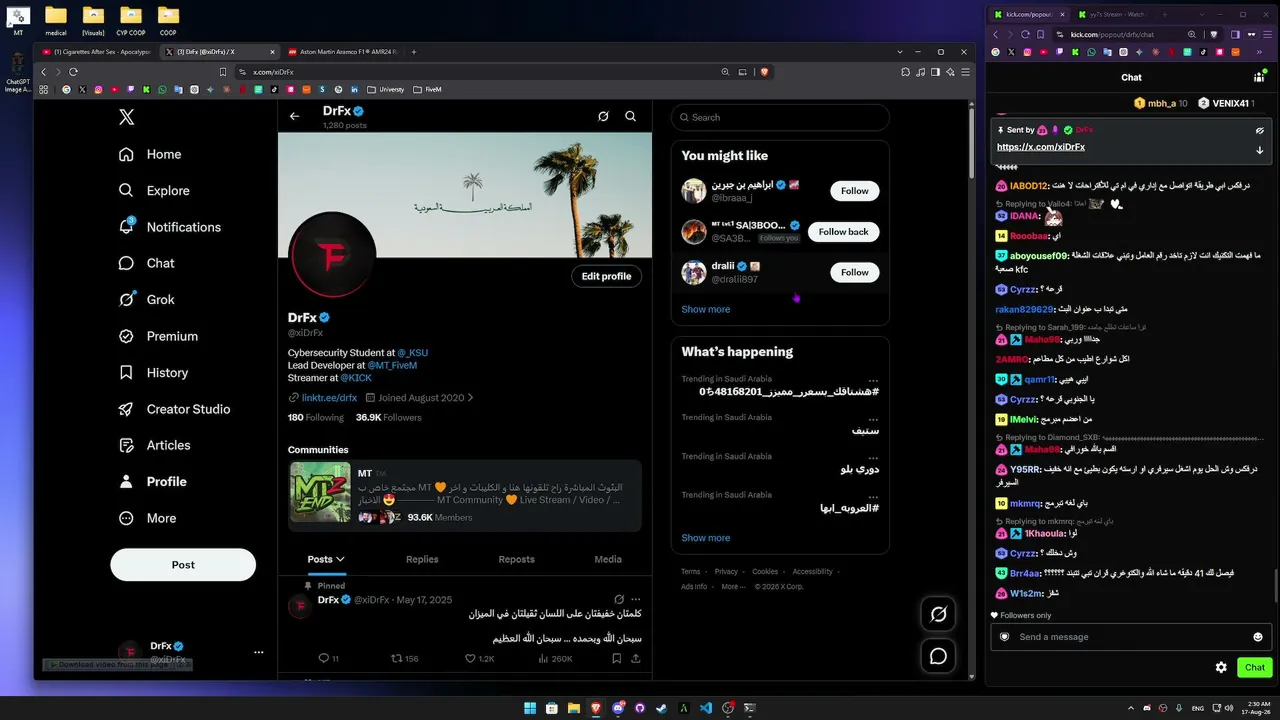The image size is (1280, 720).
Task: Click Follow back for SA|3BOO
Action: [x=844, y=232]
